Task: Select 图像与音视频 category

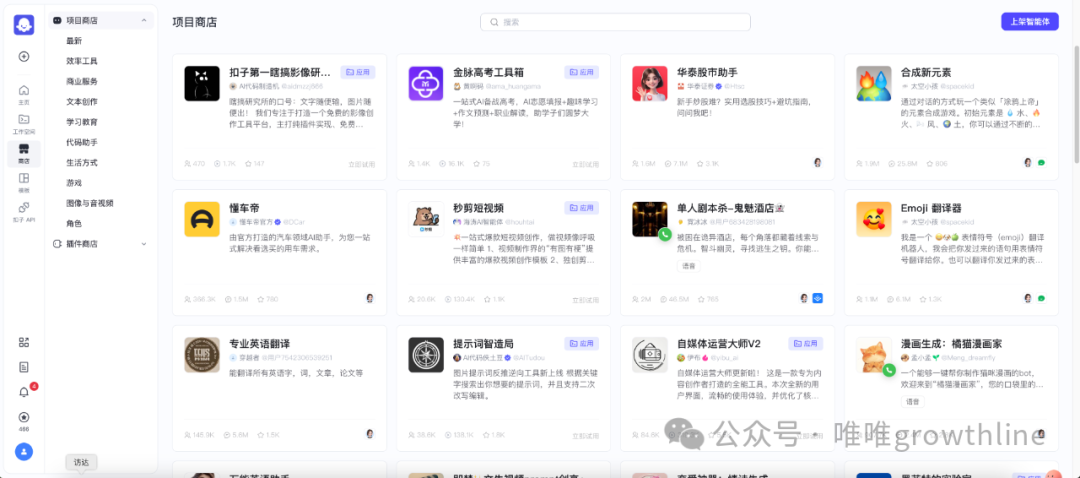Action: tap(90, 203)
